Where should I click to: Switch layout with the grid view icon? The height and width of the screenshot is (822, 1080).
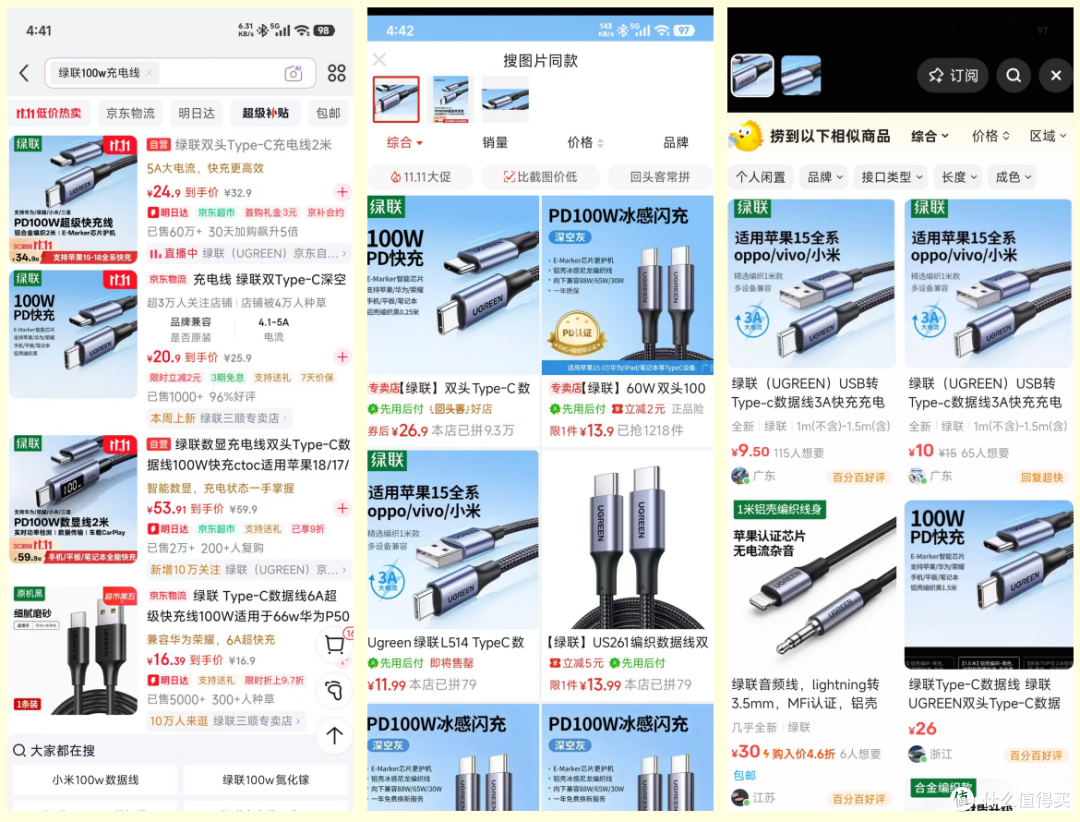click(x=336, y=73)
